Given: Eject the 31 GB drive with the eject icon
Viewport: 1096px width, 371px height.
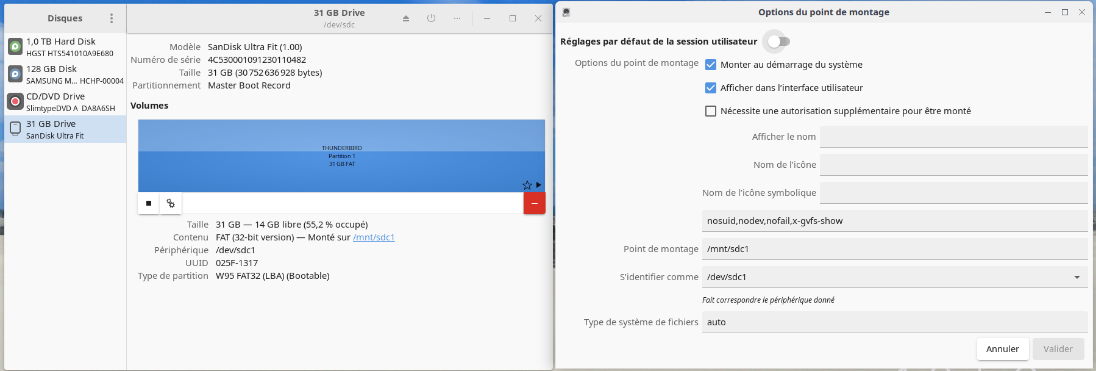Looking at the screenshot, I should tap(406, 18).
